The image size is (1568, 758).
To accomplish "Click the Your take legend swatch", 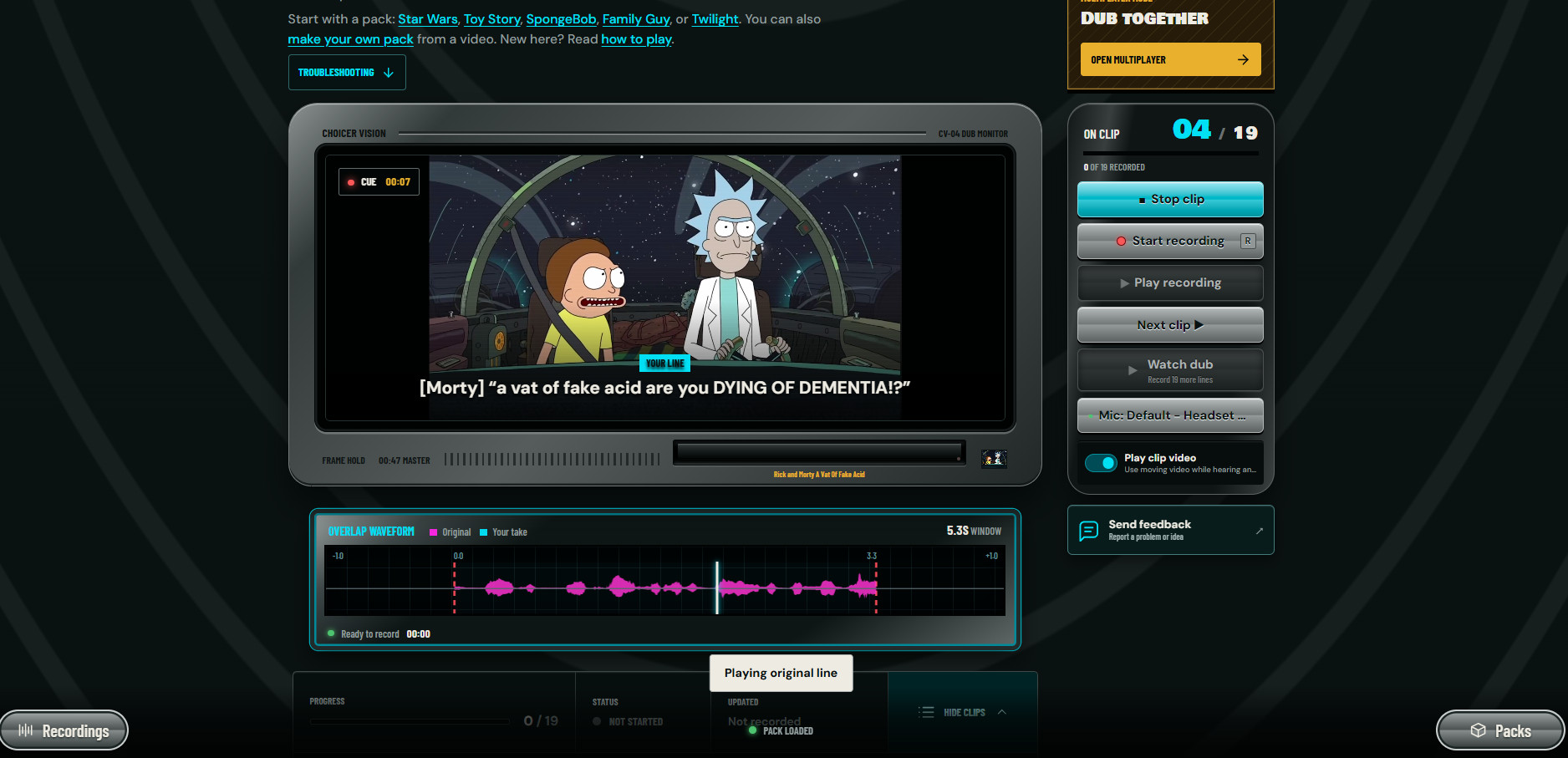I will [483, 532].
